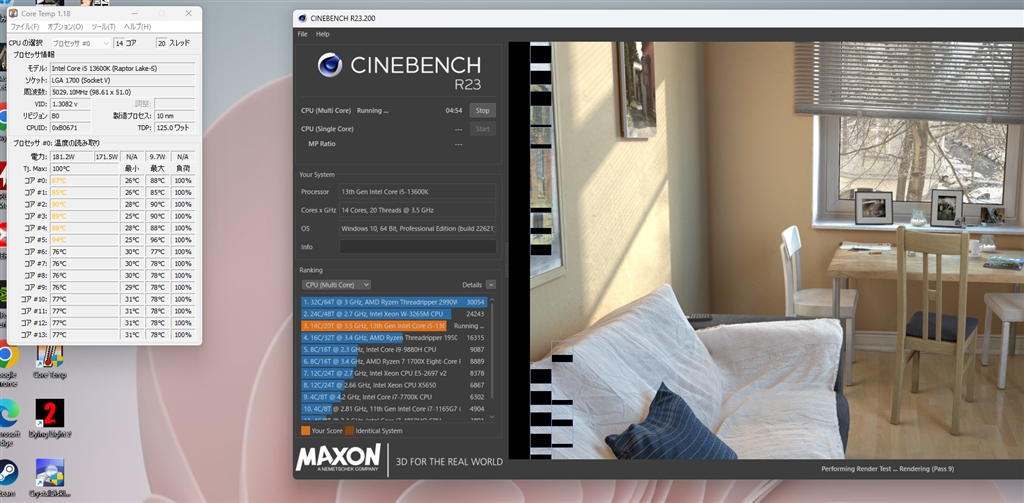This screenshot has width=1024, height=503.
Task: Click コア #9 minimum value 29°C
Action: pos(132,287)
